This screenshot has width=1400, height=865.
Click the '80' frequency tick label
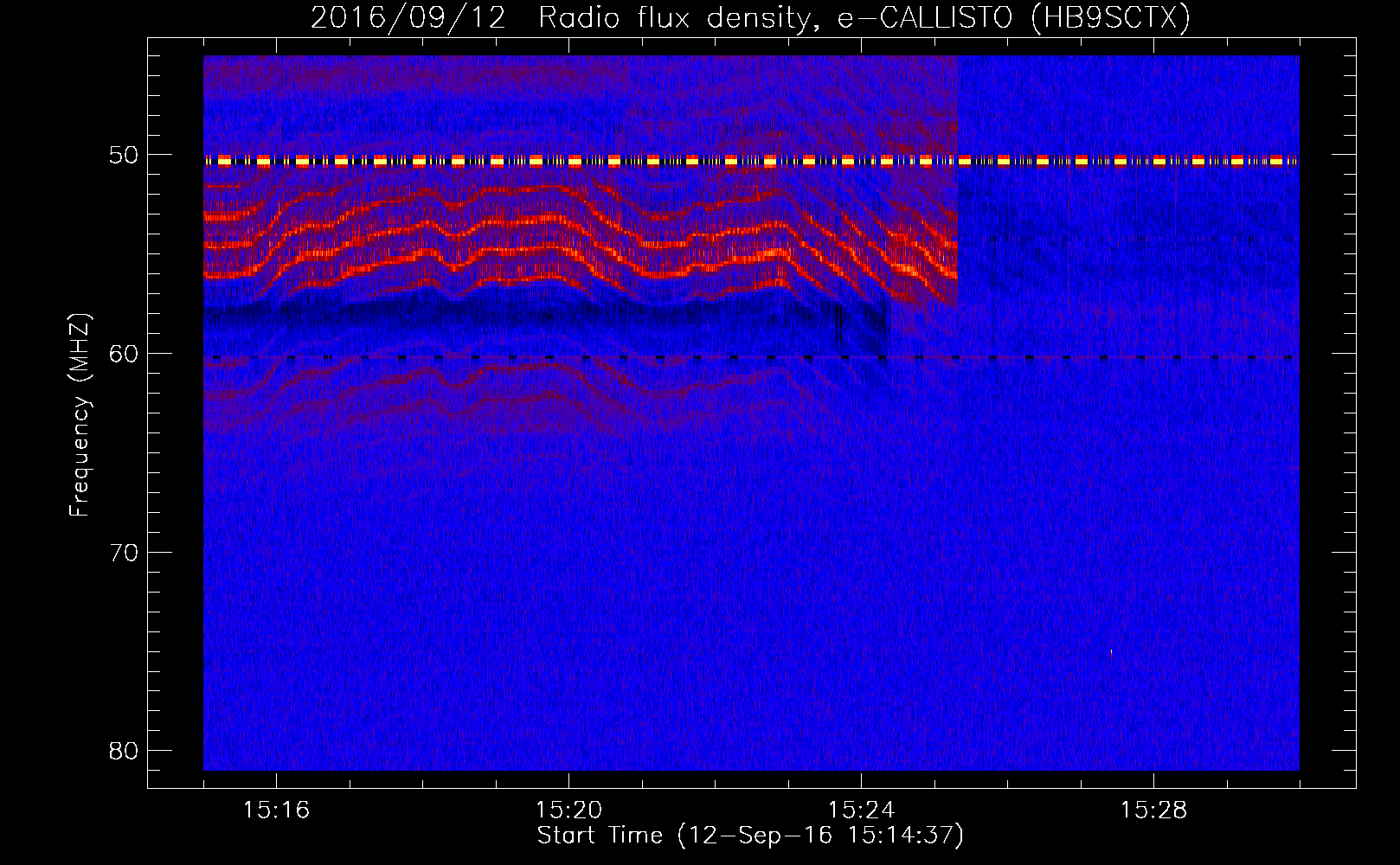(124, 751)
